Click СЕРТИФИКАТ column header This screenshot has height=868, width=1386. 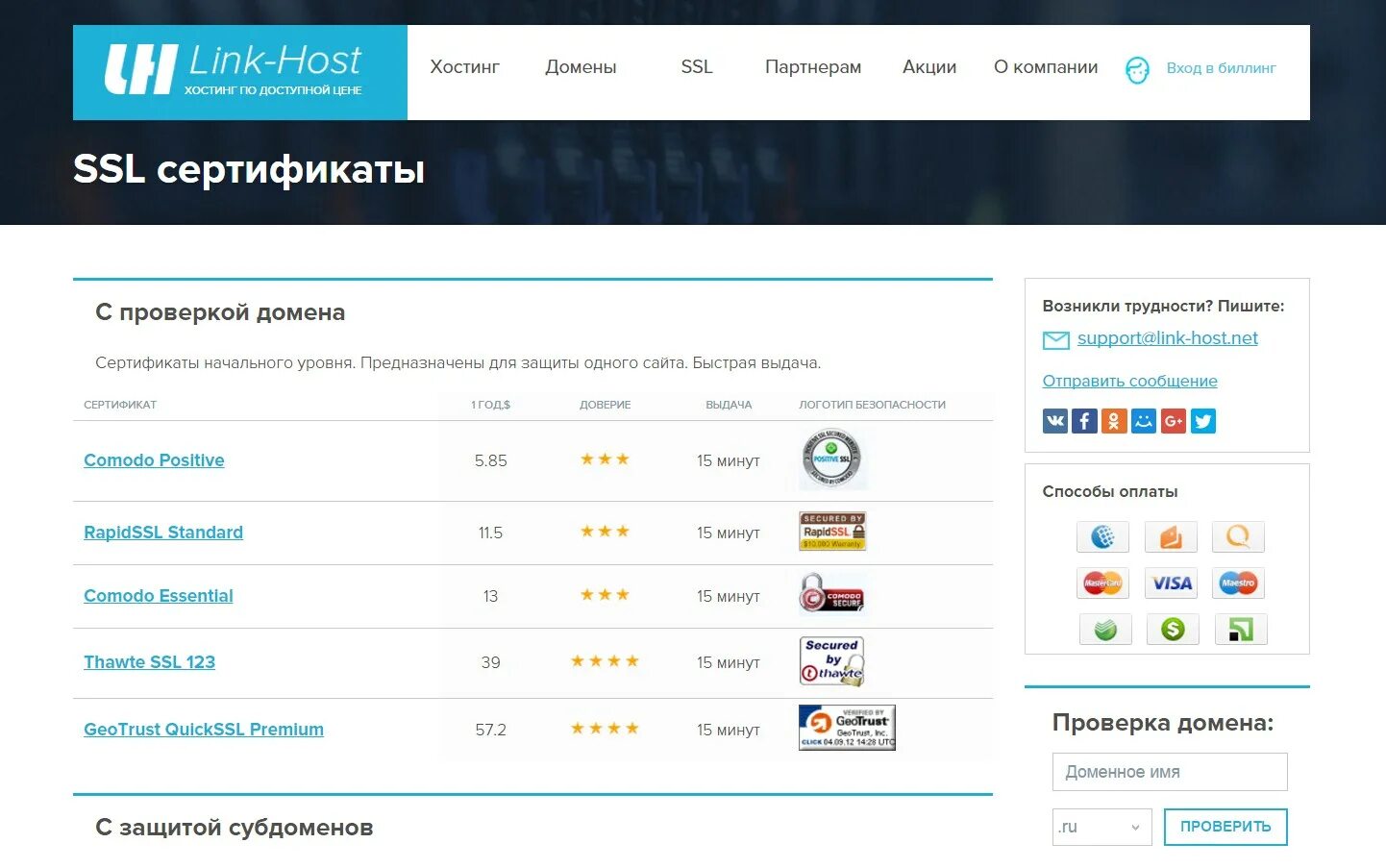pos(120,405)
